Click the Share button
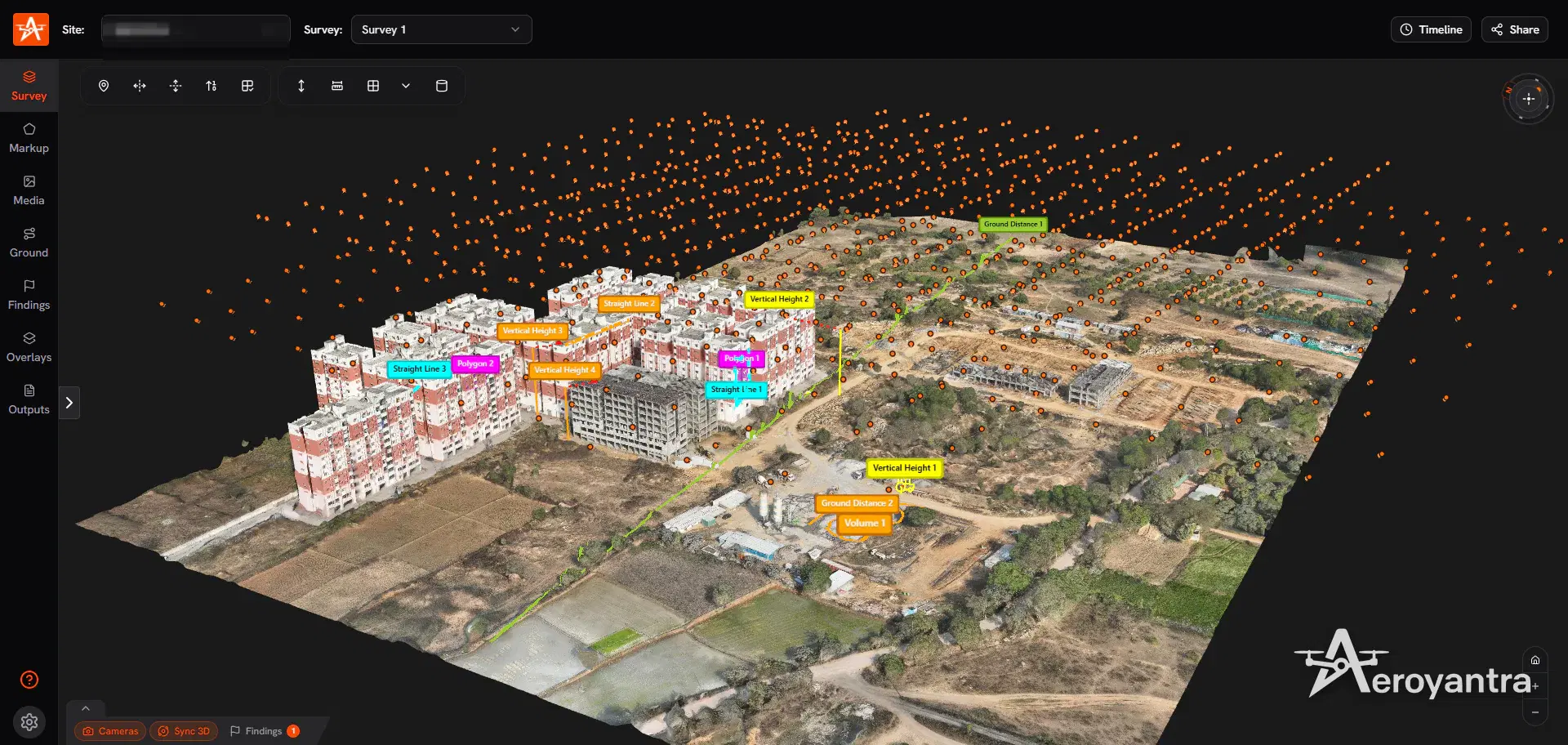This screenshot has width=1568, height=745. click(1515, 29)
